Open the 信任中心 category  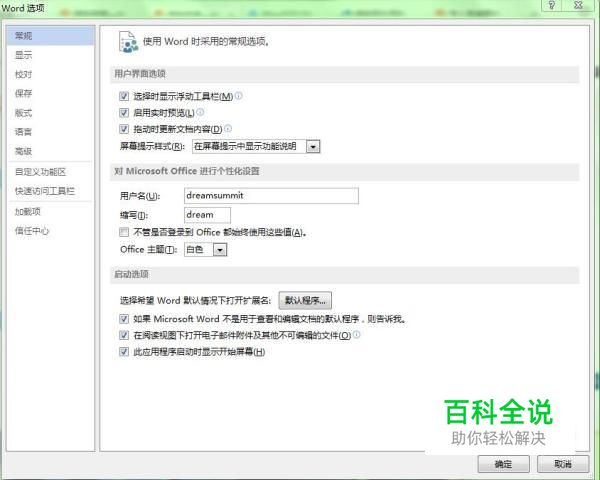(32, 231)
